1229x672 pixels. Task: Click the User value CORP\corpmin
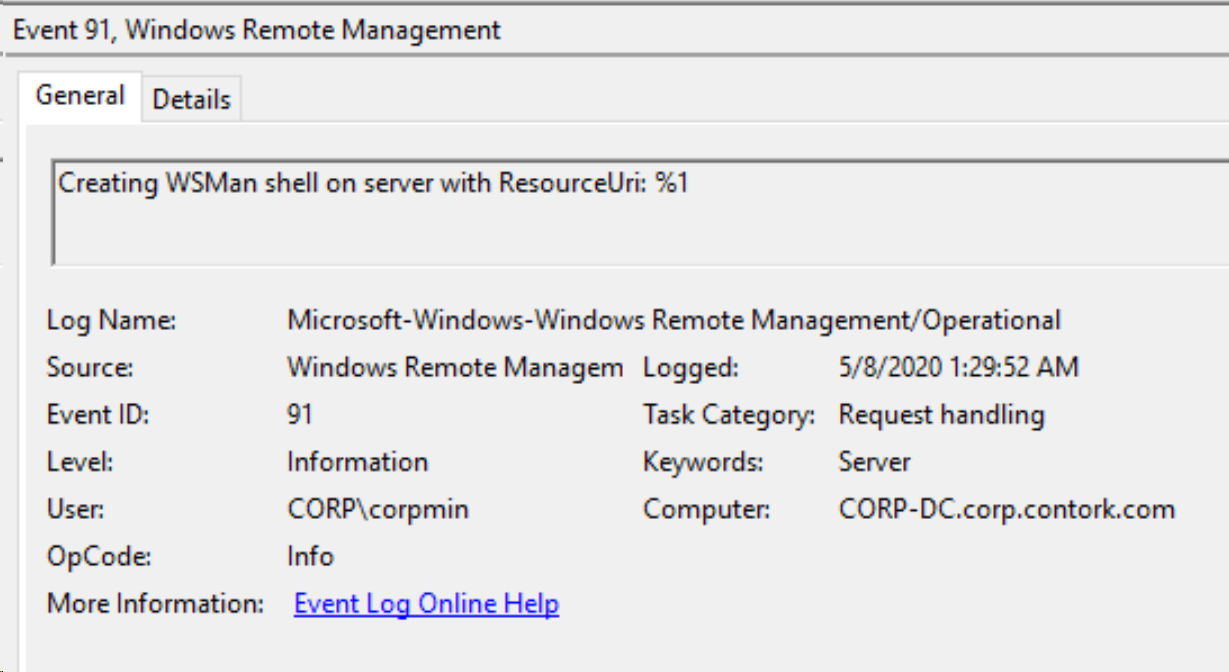tap(377, 509)
